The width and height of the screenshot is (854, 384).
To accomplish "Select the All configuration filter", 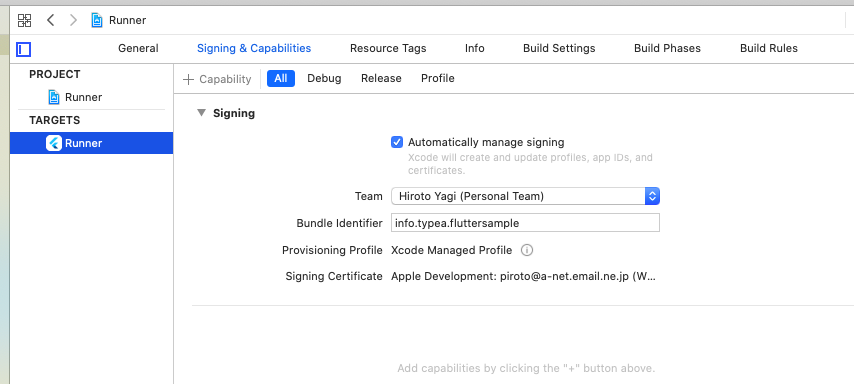I will tap(281, 78).
